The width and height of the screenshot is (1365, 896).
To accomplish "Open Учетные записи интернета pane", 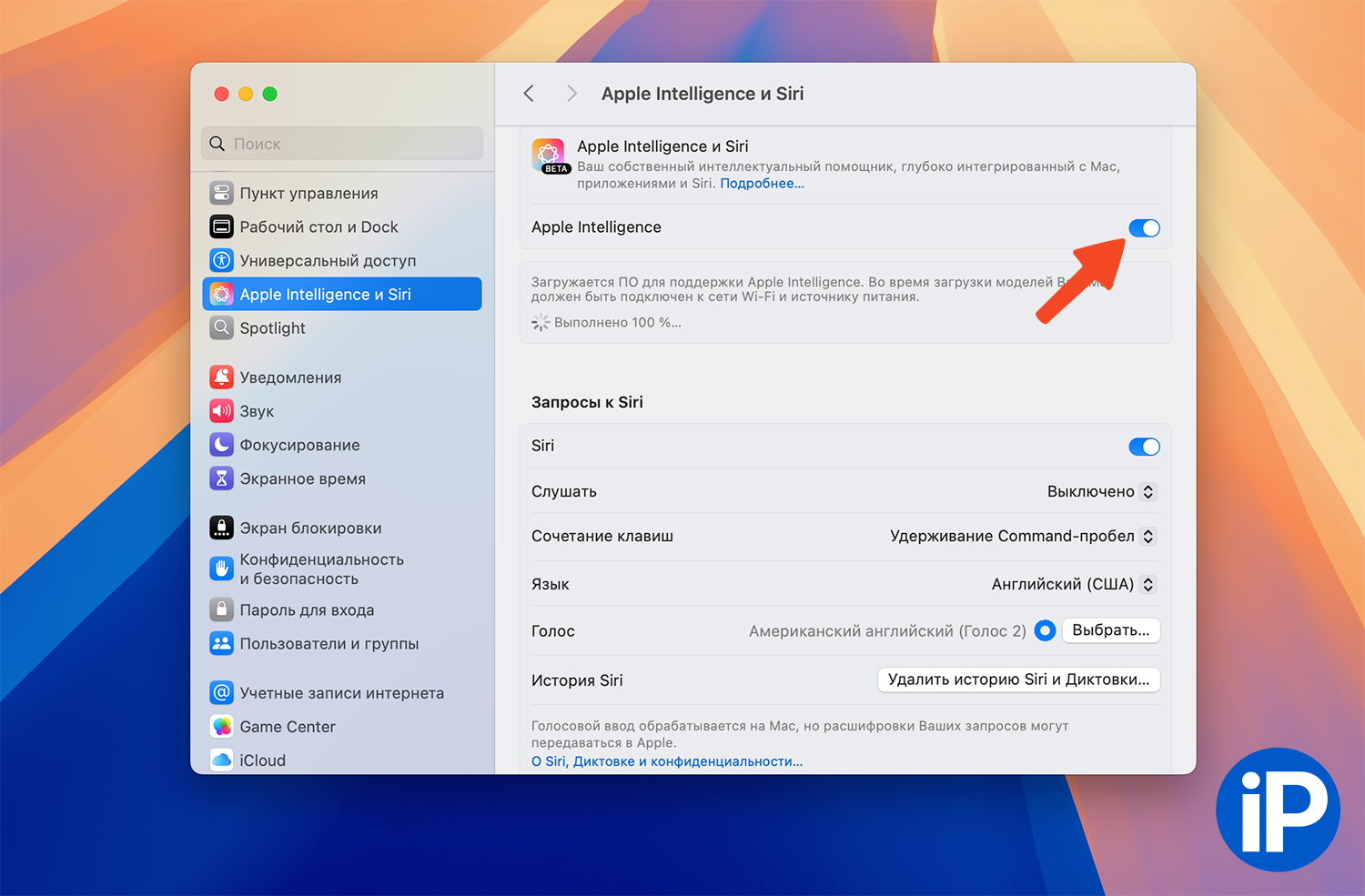I will point(342,692).
